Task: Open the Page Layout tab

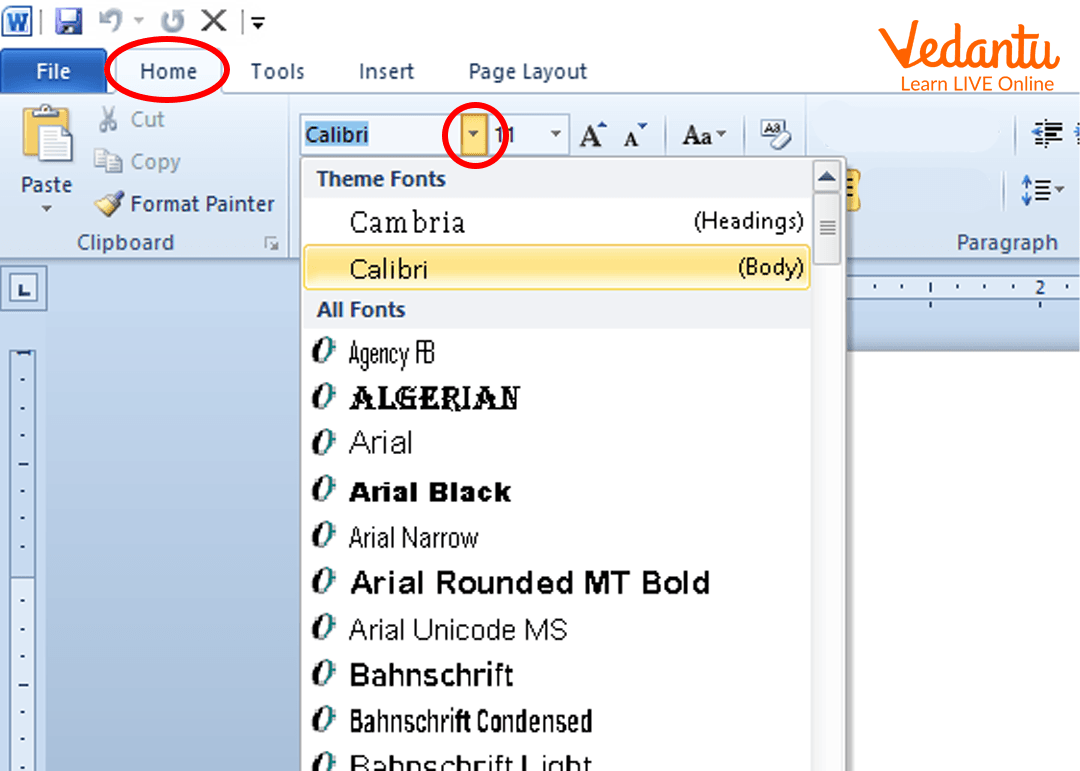Action: point(527,72)
